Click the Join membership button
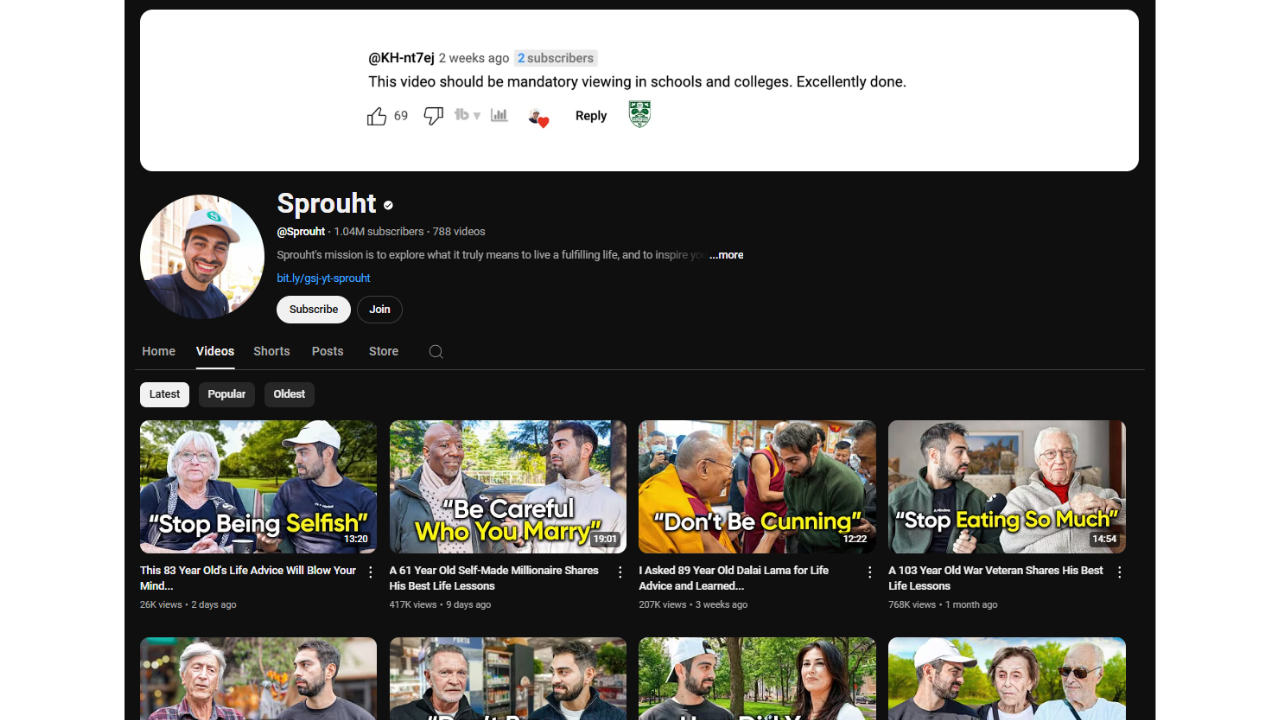The width and height of the screenshot is (1280, 720). [380, 309]
